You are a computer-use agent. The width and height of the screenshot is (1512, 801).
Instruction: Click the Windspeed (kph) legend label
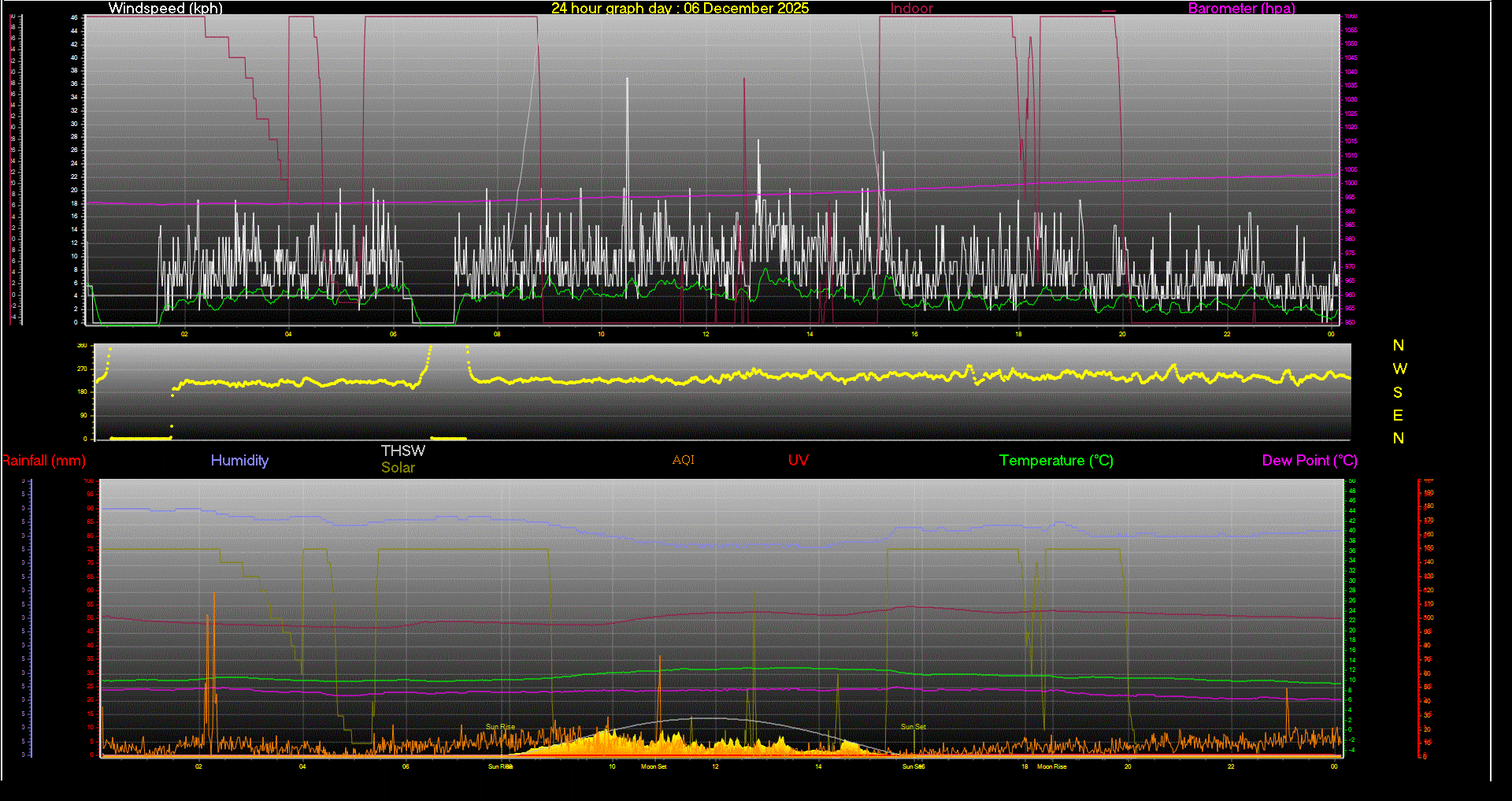pos(165,9)
